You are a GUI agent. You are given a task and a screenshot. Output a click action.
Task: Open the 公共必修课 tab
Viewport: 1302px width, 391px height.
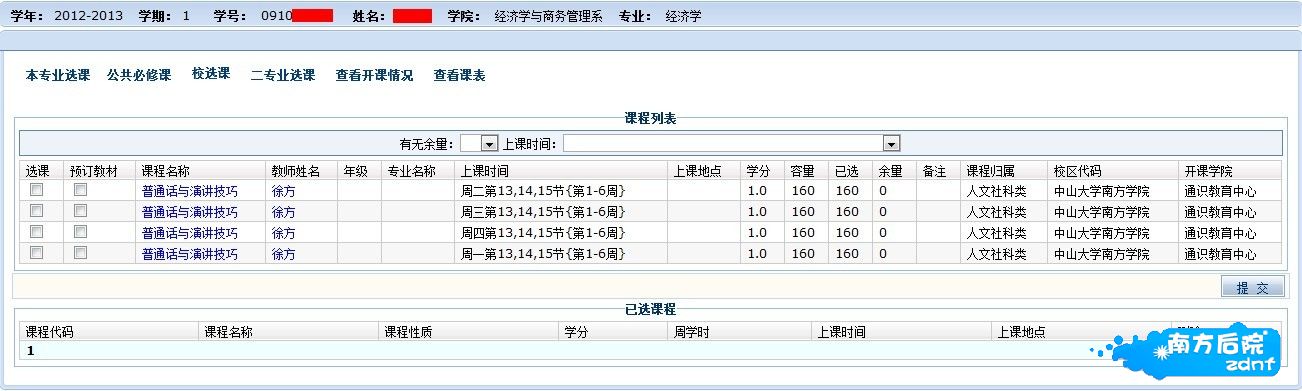tap(139, 75)
